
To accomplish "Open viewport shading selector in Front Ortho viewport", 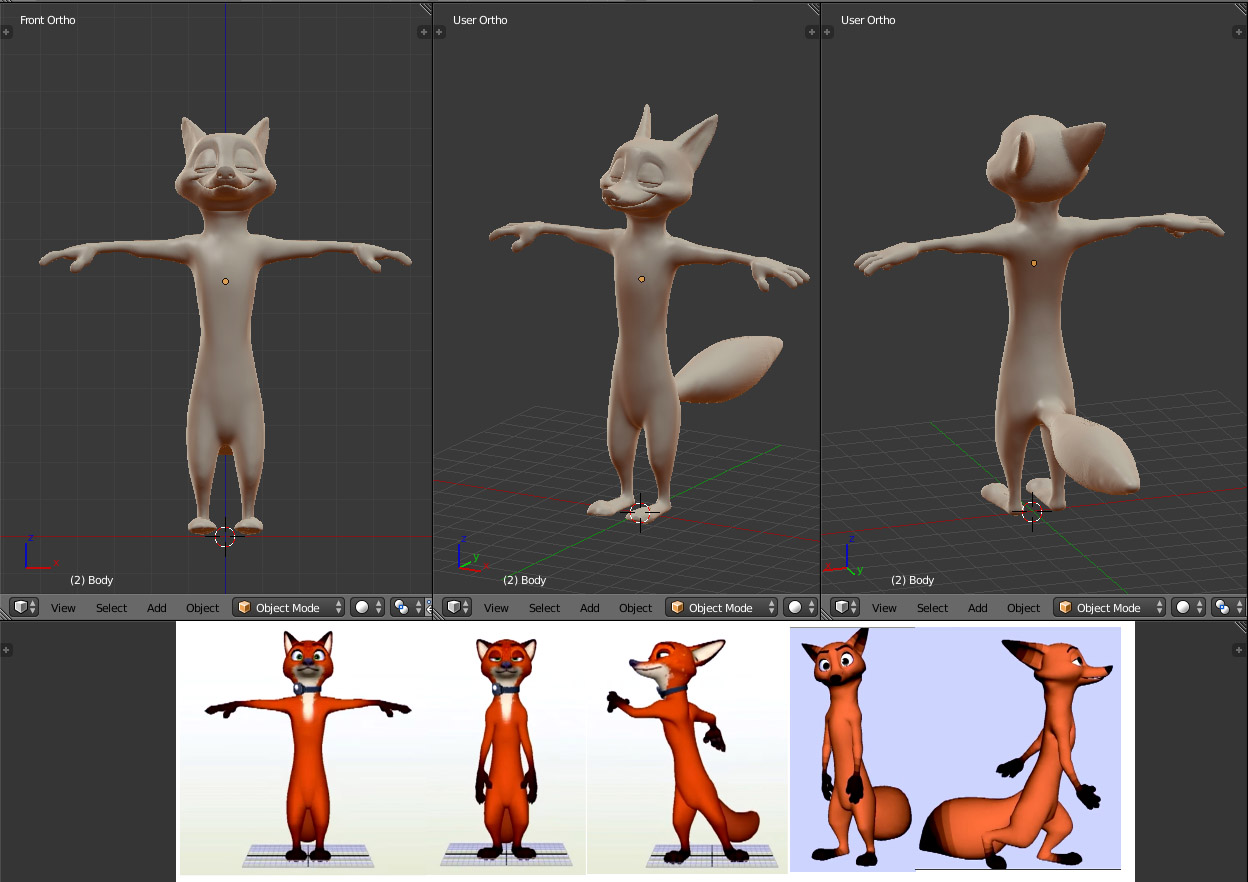I will pos(368,607).
